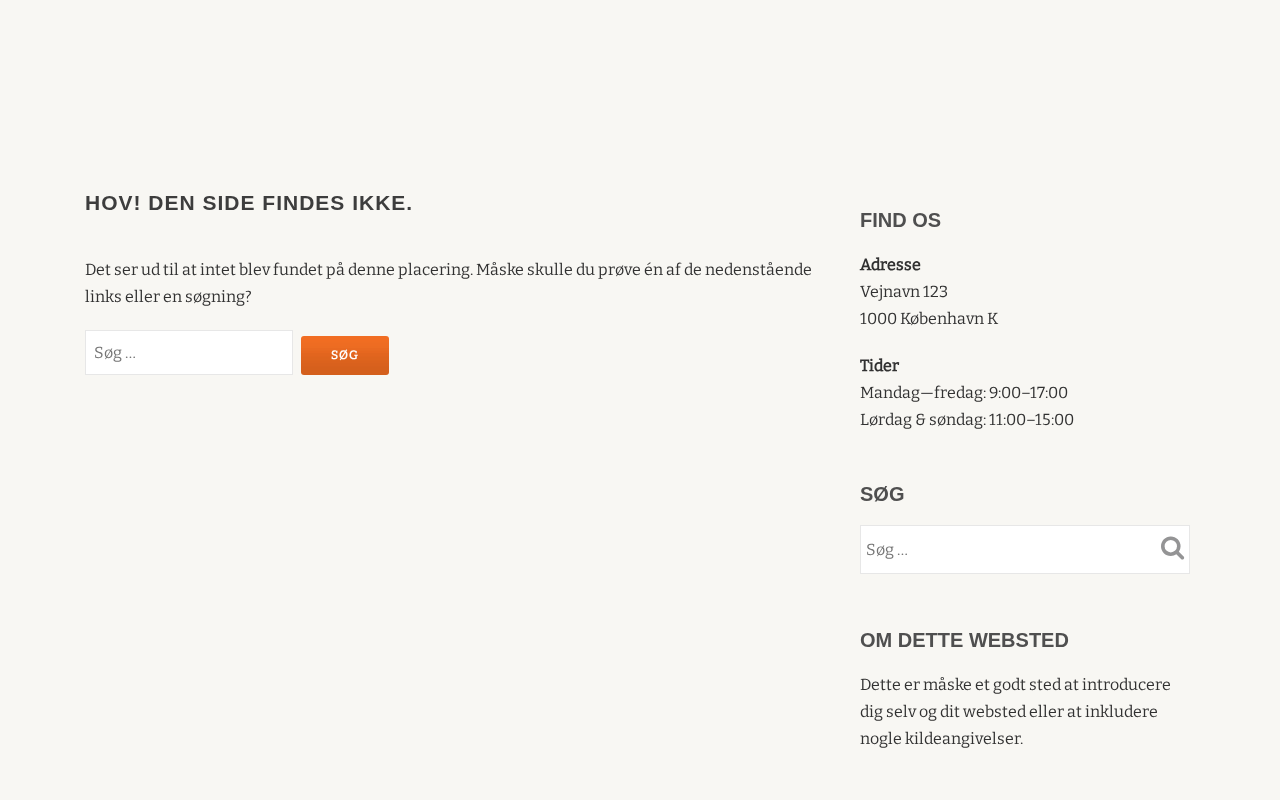Click the "Dette er måske et godt sted" line
The height and width of the screenshot is (800, 1280).
coord(1015,685)
